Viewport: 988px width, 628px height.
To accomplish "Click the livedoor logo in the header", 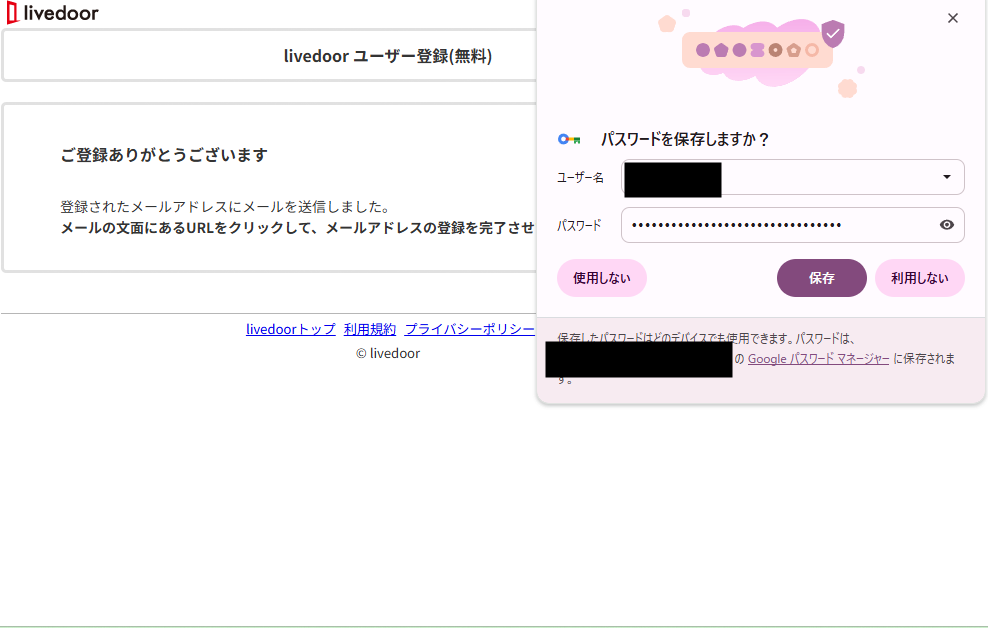I will click(x=52, y=13).
